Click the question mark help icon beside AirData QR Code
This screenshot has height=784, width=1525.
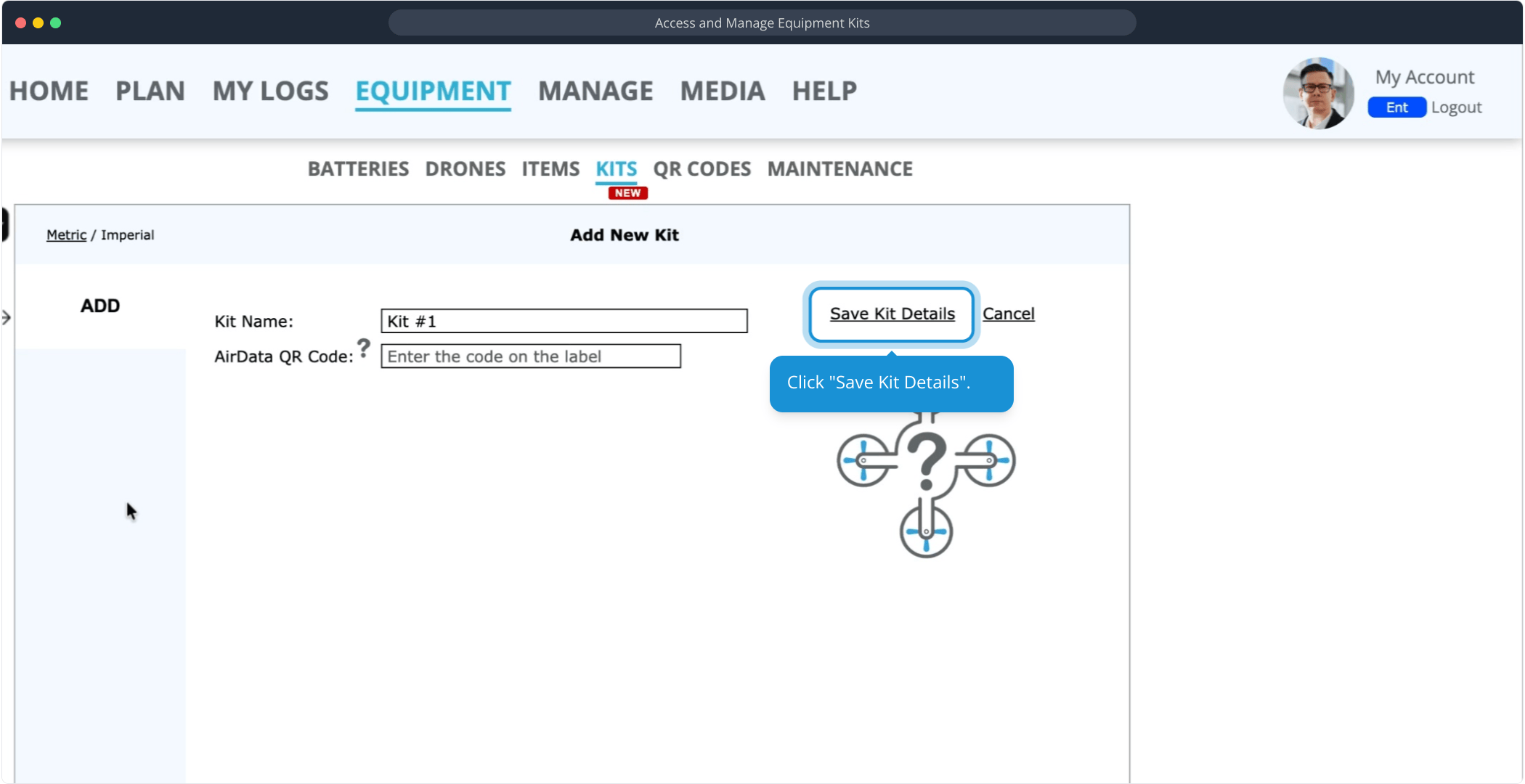click(364, 348)
